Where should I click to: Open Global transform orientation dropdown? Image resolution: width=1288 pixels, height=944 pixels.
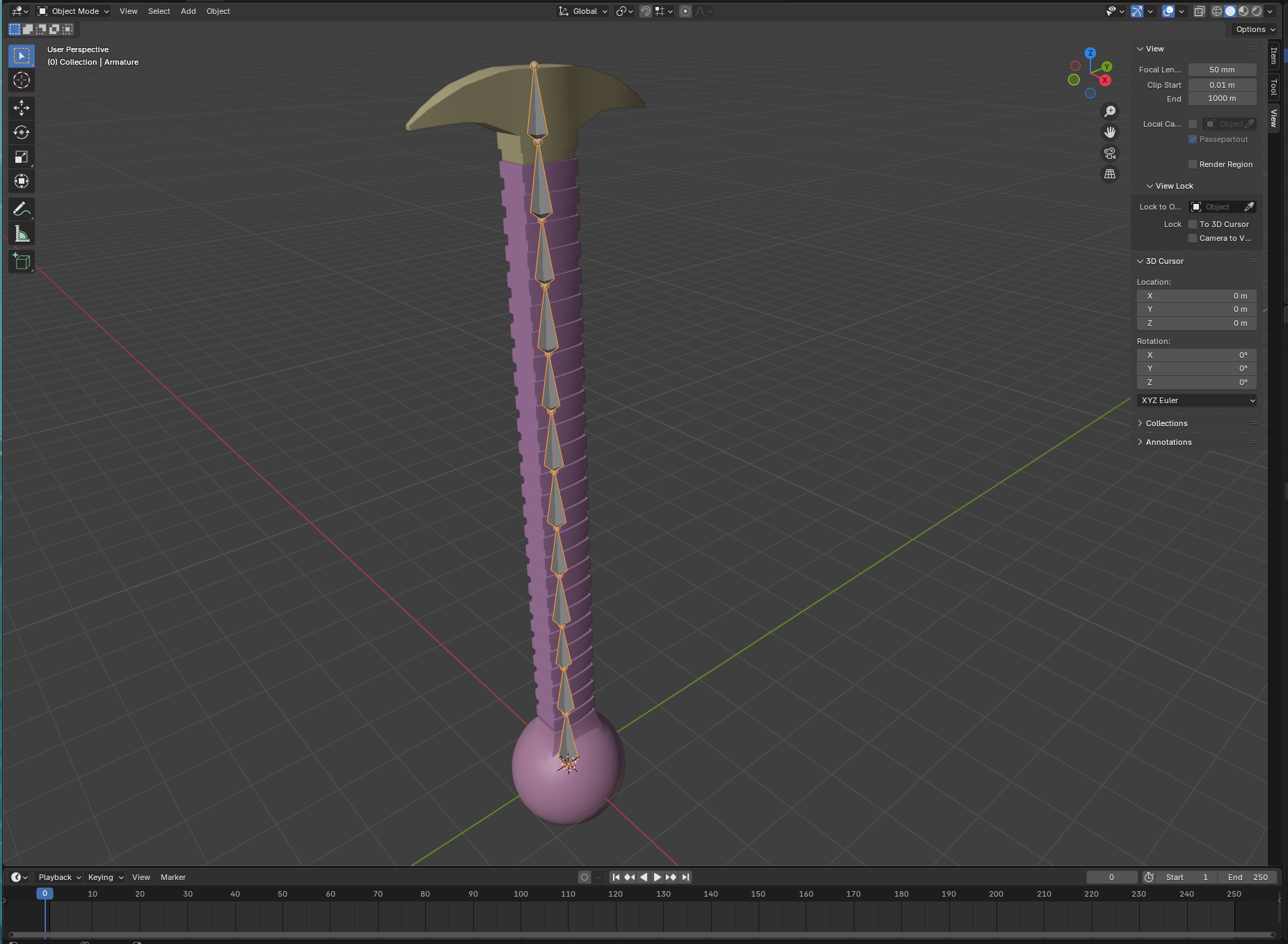point(583,11)
